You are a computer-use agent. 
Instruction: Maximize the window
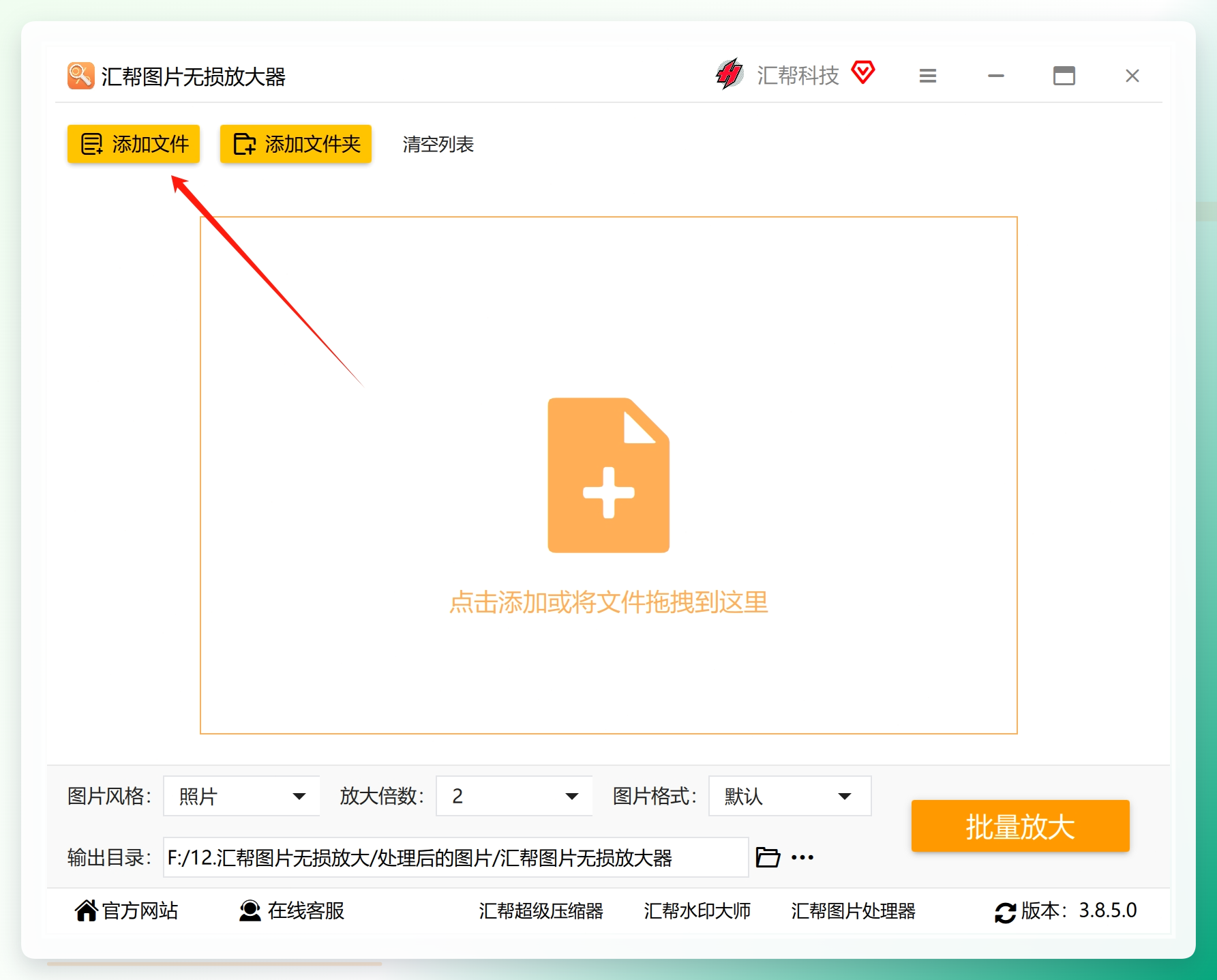click(x=1064, y=76)
